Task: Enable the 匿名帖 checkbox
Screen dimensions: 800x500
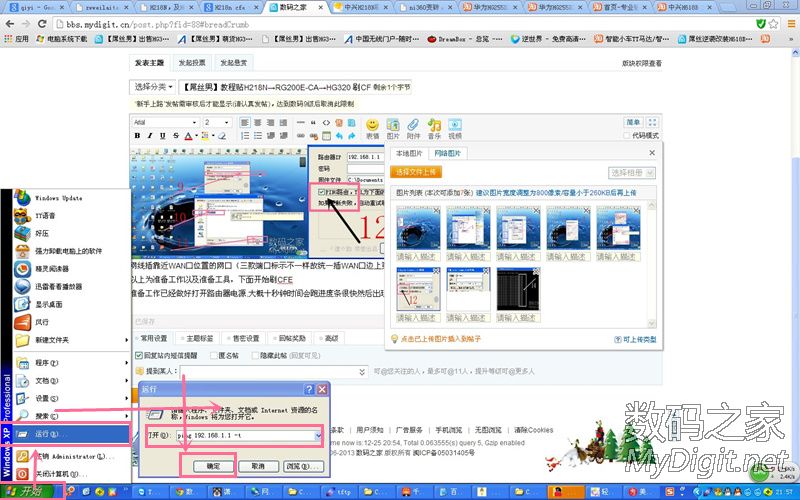Action: (x=212, y=355)
